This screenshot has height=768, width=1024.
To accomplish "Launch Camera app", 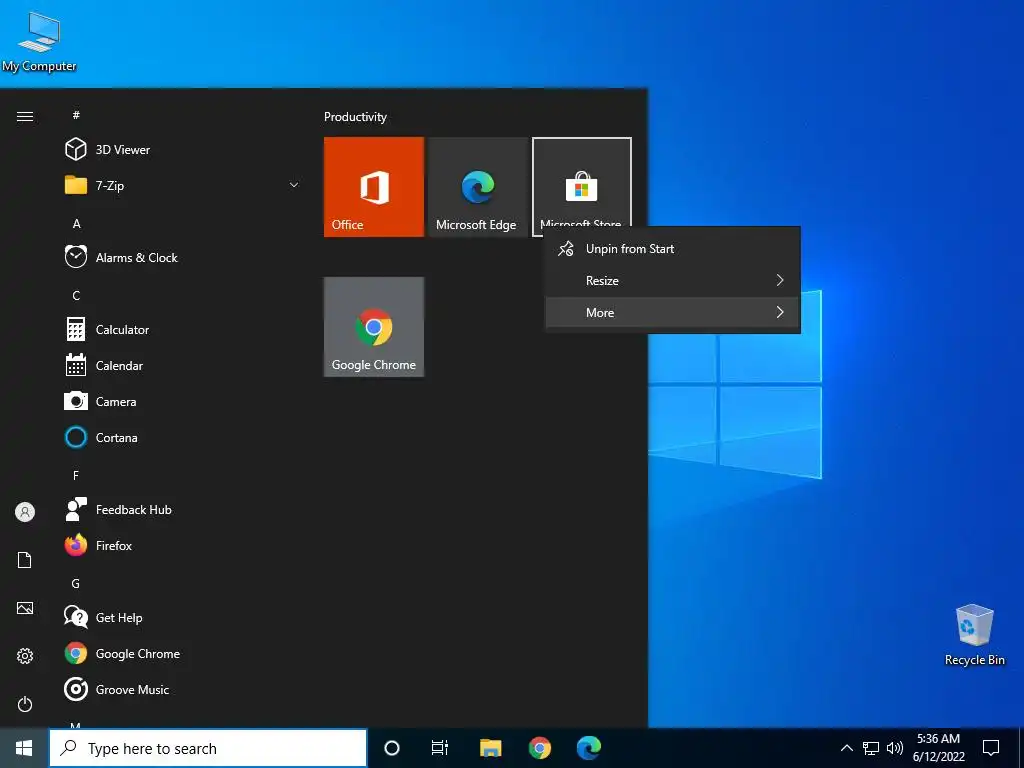I will (184, 402).
